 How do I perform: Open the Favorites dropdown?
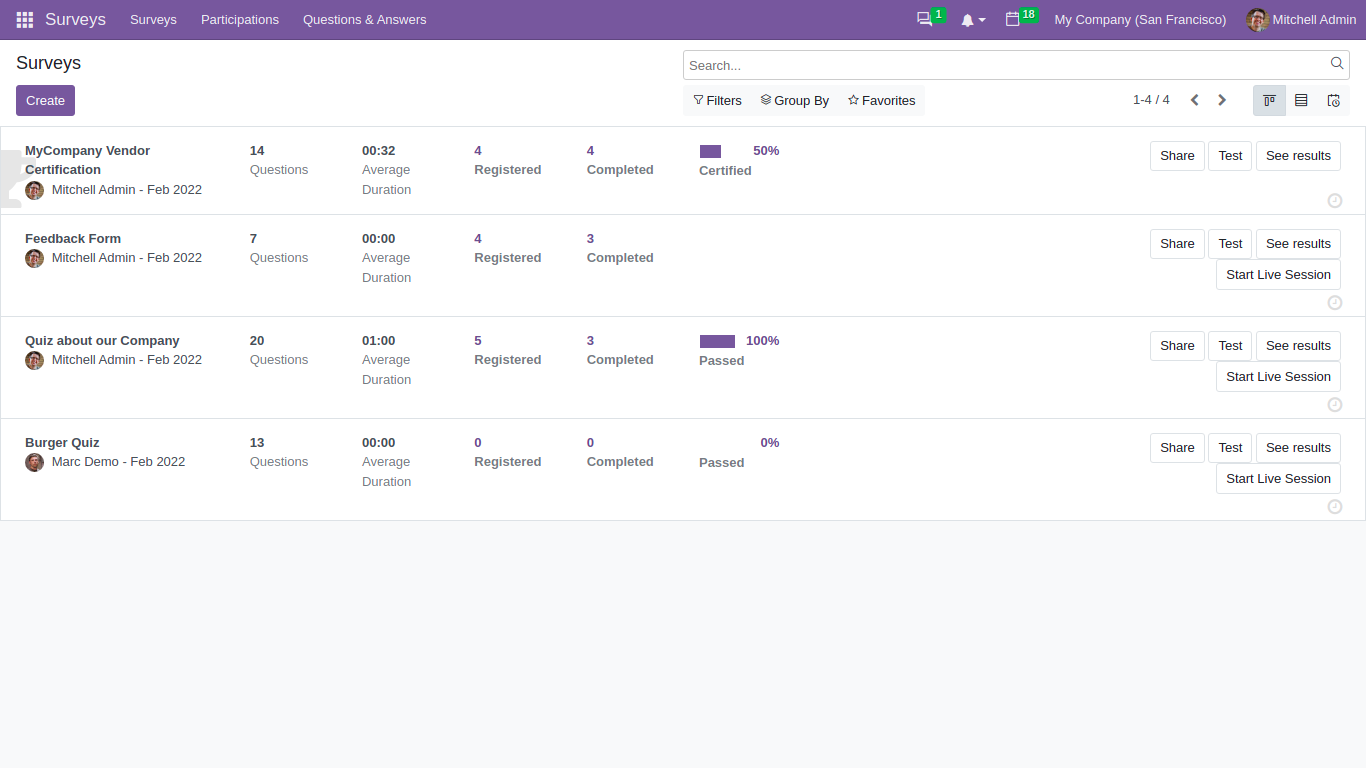click(x=881, y=100)
